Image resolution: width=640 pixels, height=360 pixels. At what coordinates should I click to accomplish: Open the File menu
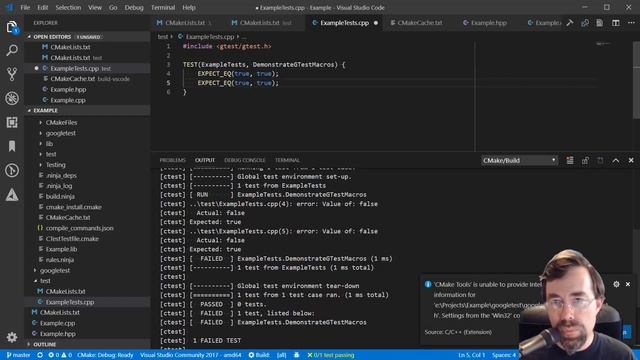pyautogui.click(x=25, y=7)
